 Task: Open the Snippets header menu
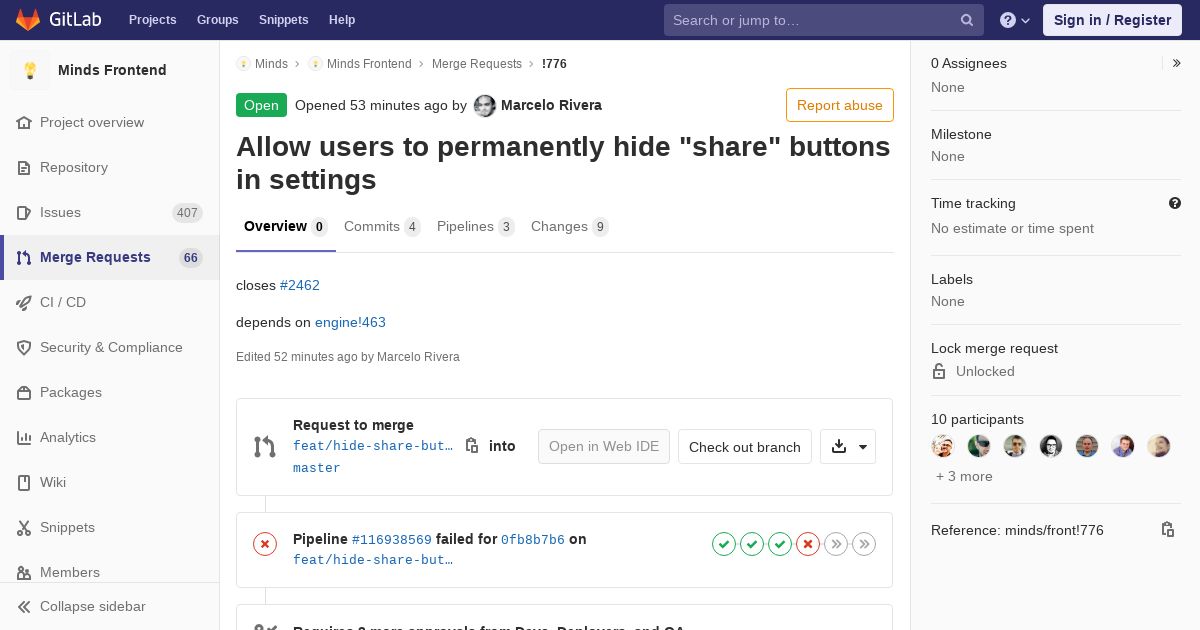284,20
